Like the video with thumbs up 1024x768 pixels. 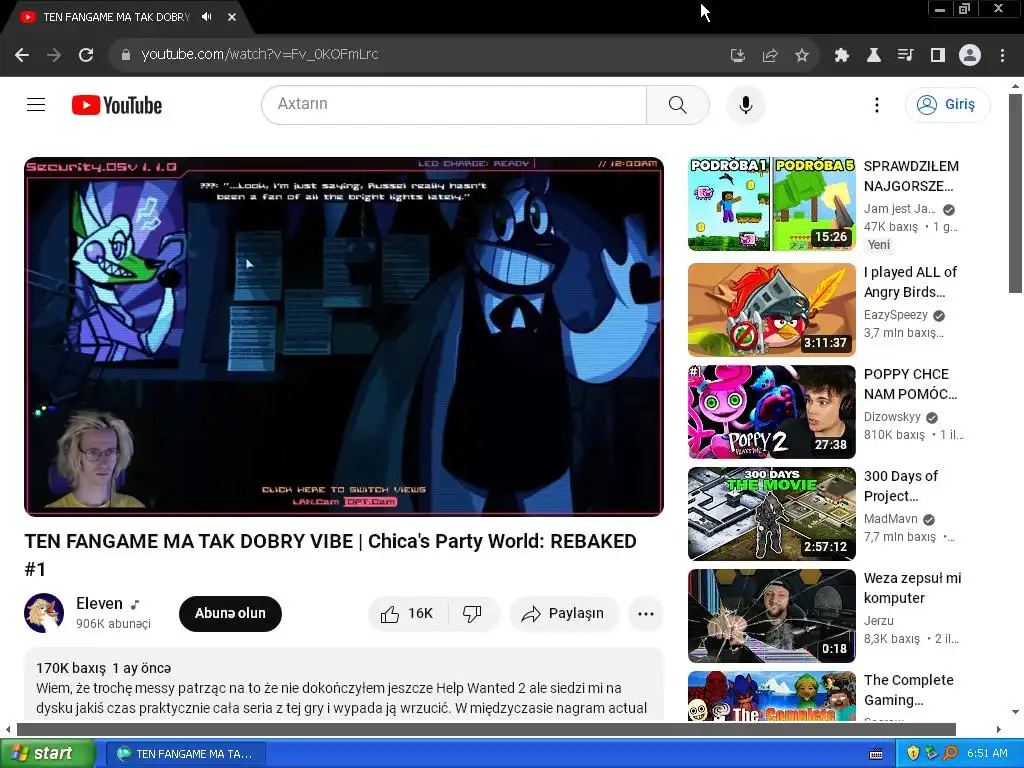pyautogui.click(x=408, y=613)
